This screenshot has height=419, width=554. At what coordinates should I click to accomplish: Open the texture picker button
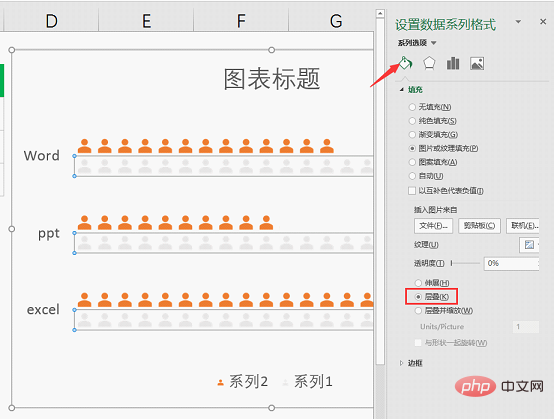tap(529, 244)
